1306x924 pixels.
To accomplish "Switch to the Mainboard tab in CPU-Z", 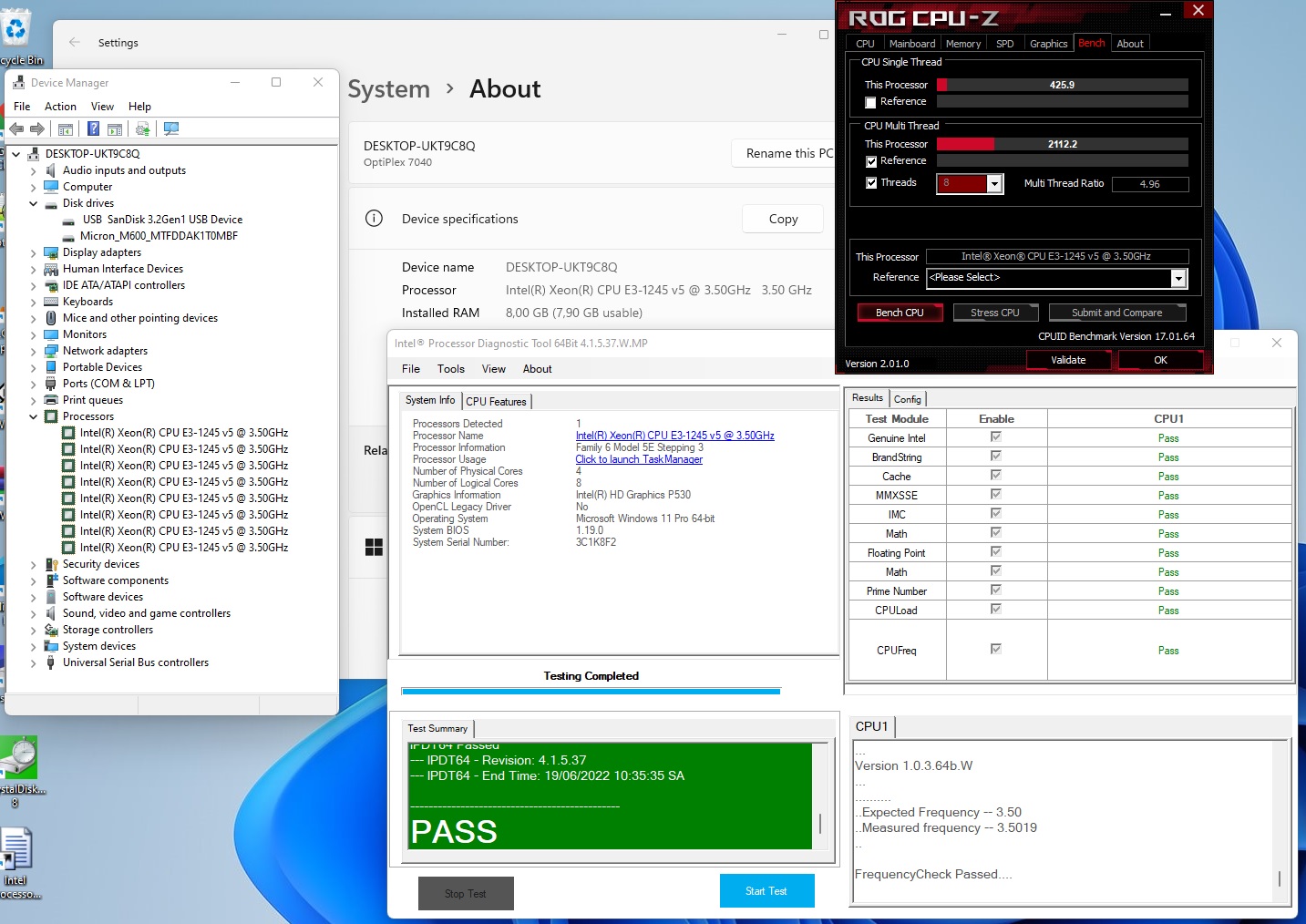I will (911, 44).
